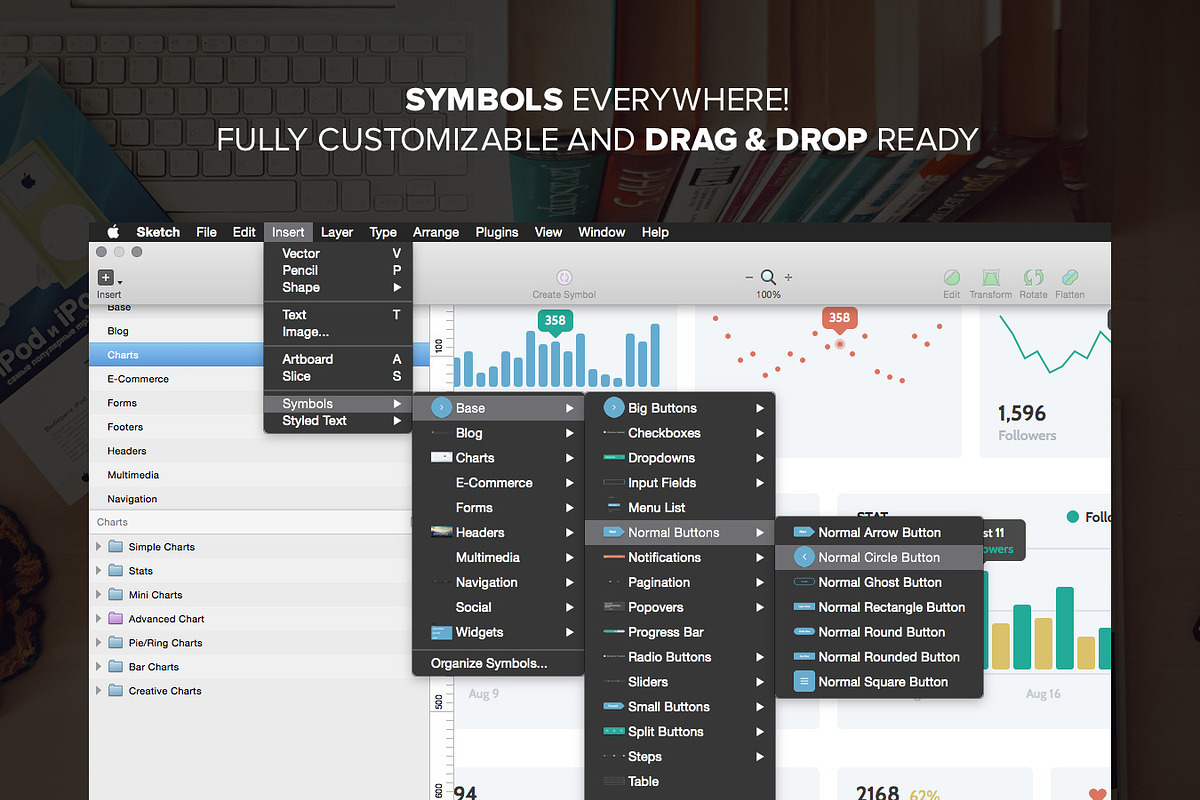Open the File menu
The height and width of the screenshot is (800, 1200).
[x=206, y=232]
